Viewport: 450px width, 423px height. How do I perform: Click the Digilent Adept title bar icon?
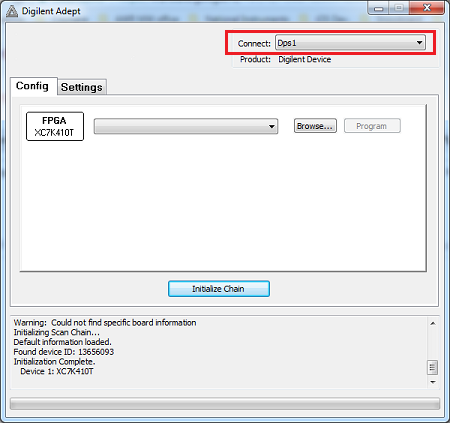[12, 11]
